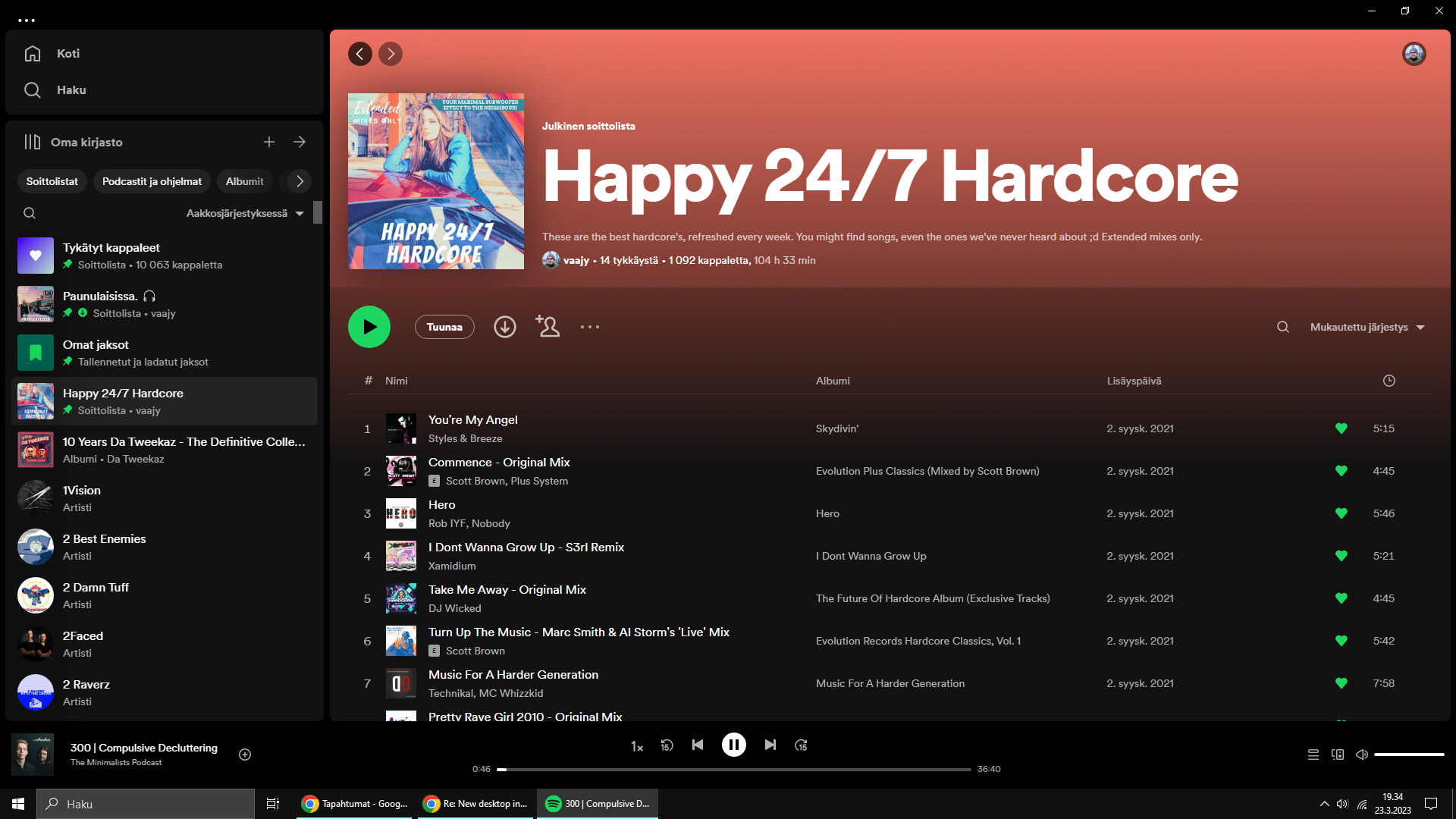Click the Tuunaa button
The width and height of the screenshot is (1456, 819).
pyautogui.click(x=444, y=326)
